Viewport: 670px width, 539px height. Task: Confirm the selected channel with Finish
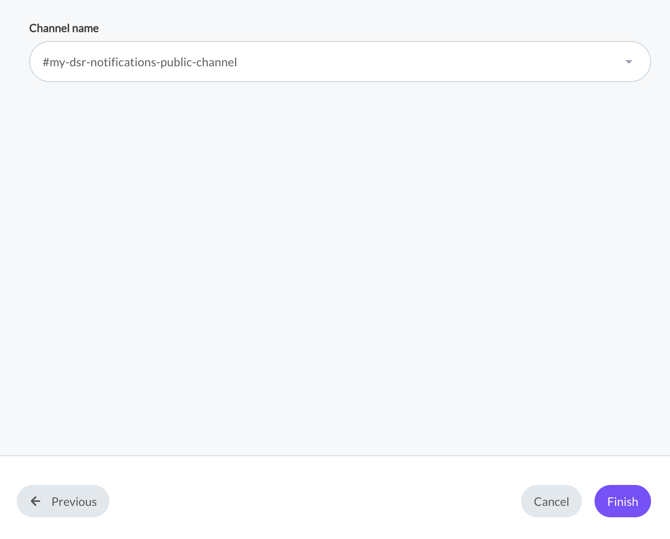[x=622, y=501]
